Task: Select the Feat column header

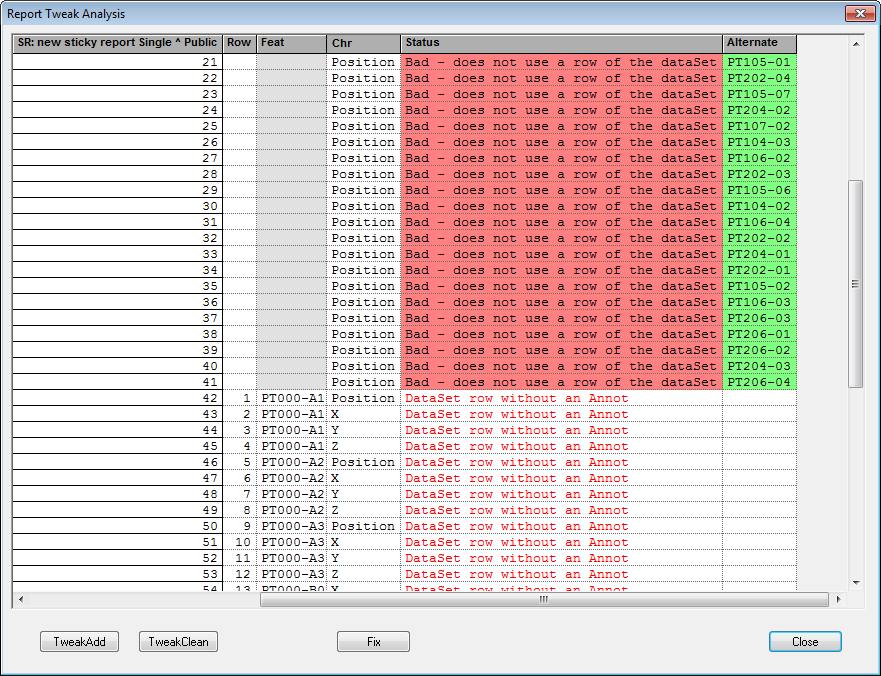Action: tap(291, 43)
